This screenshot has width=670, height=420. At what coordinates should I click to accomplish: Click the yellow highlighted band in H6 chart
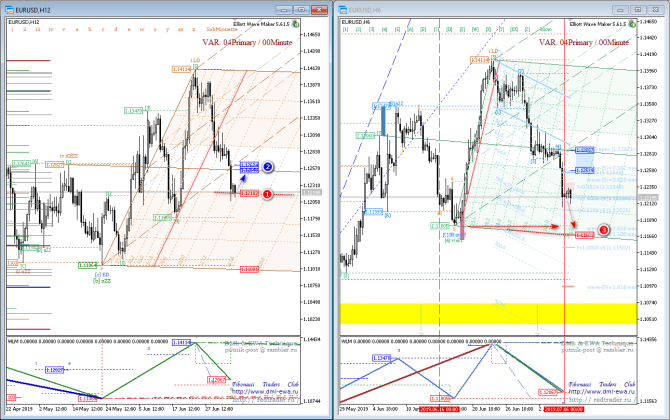tap(488, 313)
